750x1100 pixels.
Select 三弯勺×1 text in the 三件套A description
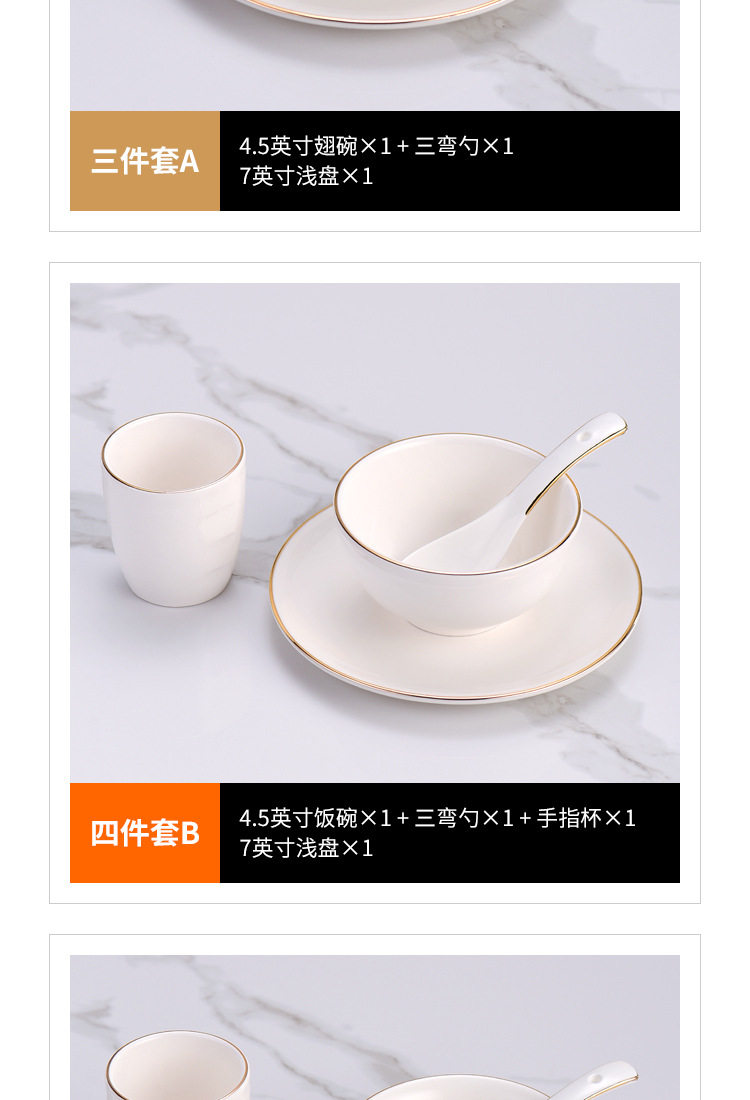pos(464,146)
